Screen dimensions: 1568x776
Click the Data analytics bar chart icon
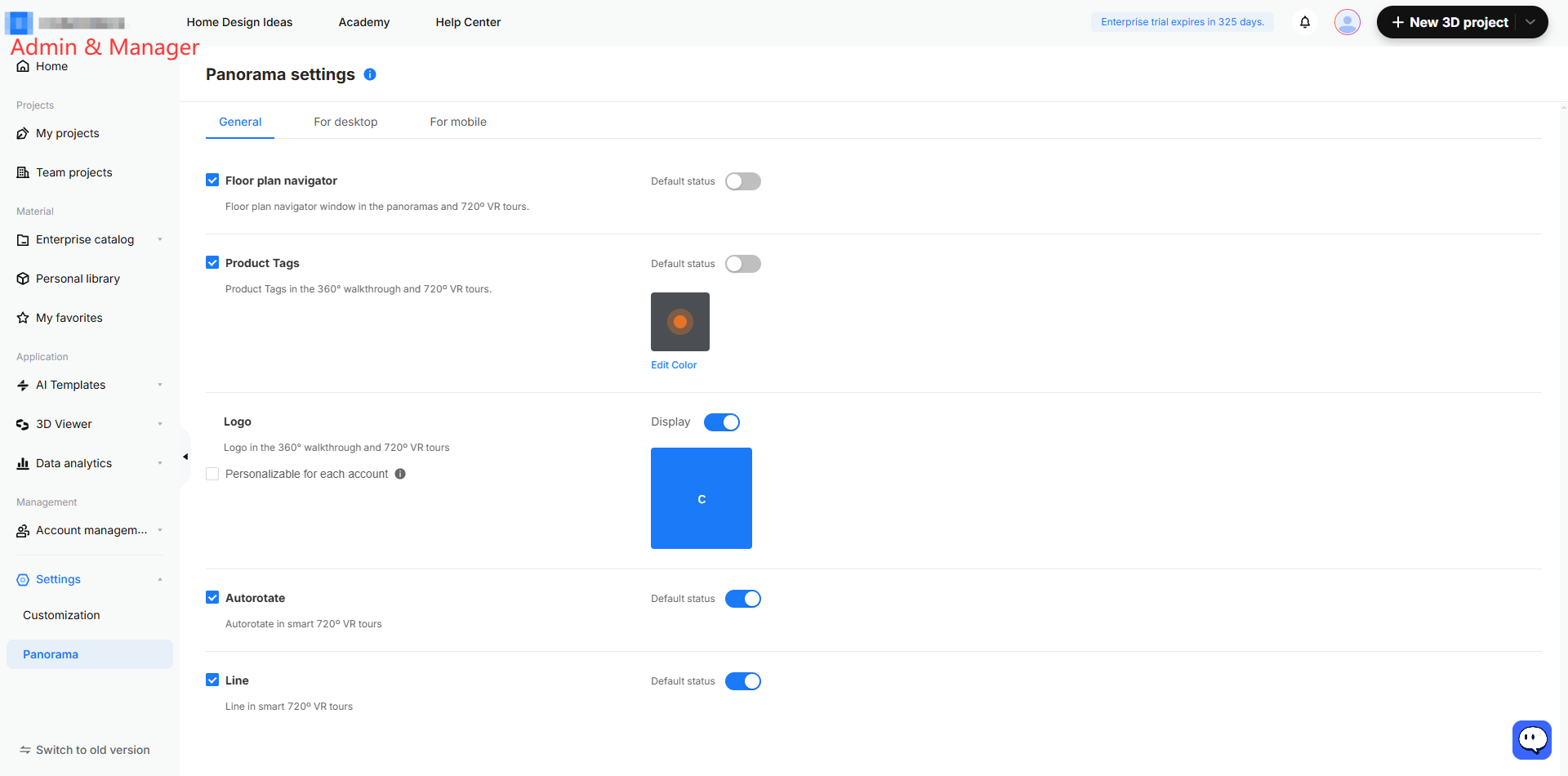[x=23, y=464]
